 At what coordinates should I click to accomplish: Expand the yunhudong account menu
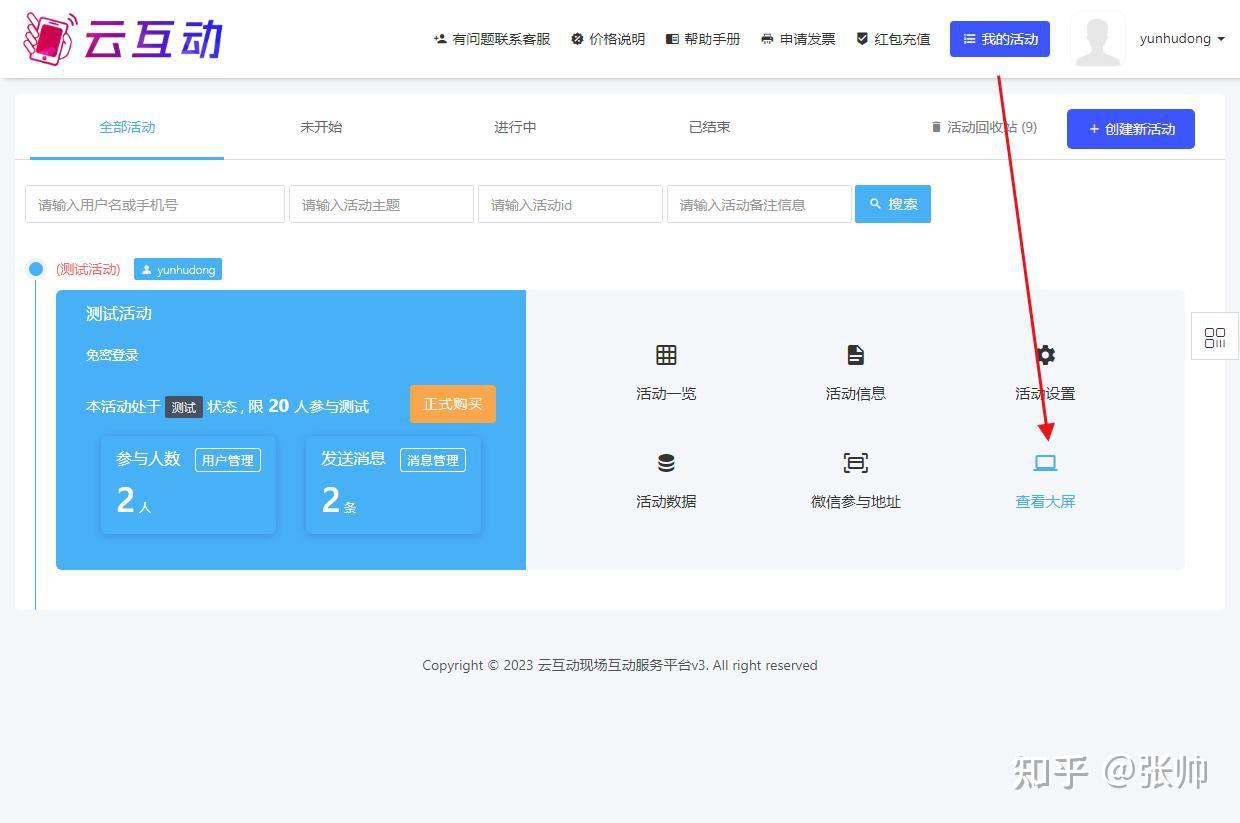pos(1182,39)
